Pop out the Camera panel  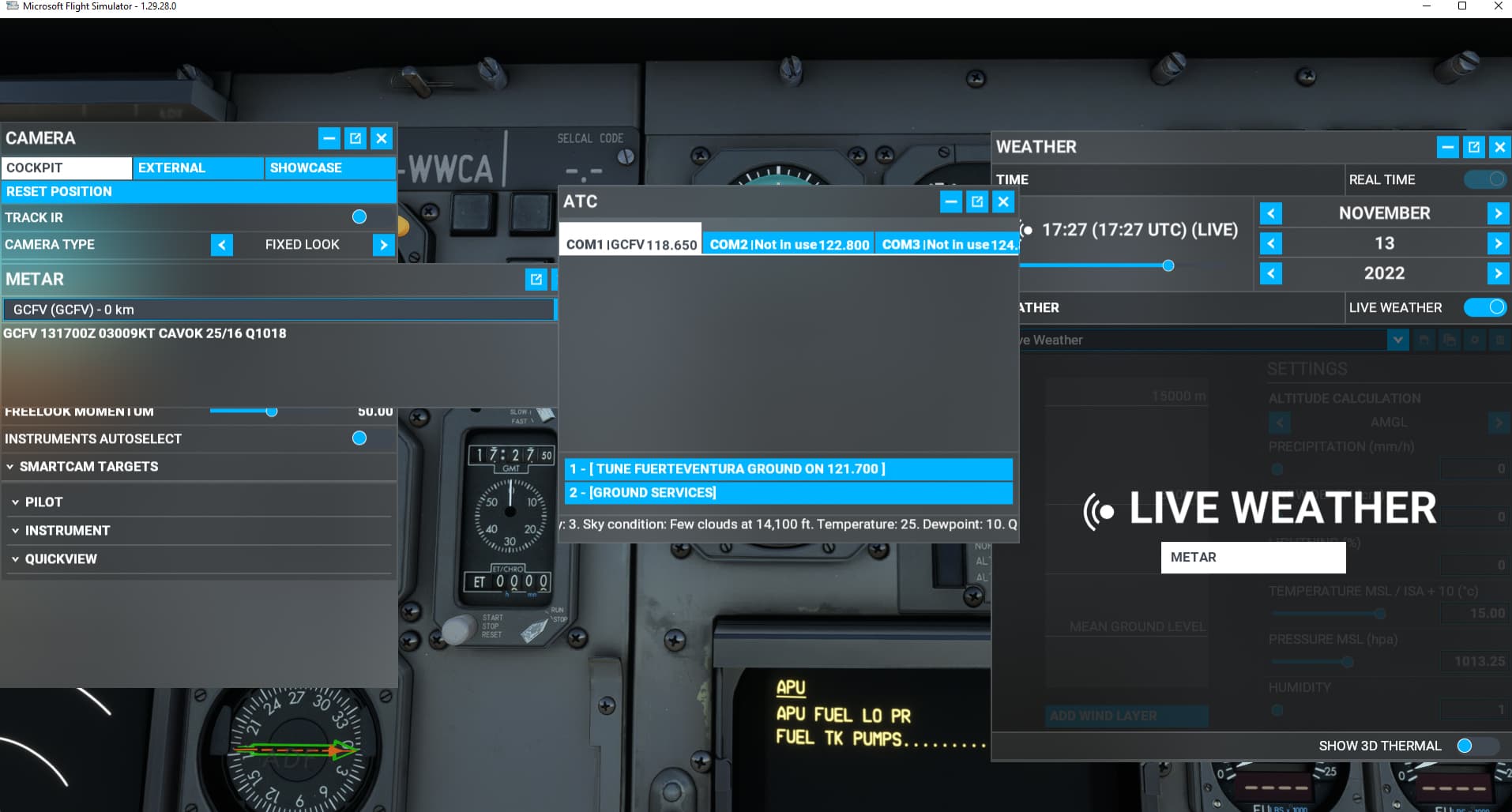[355, 138]
